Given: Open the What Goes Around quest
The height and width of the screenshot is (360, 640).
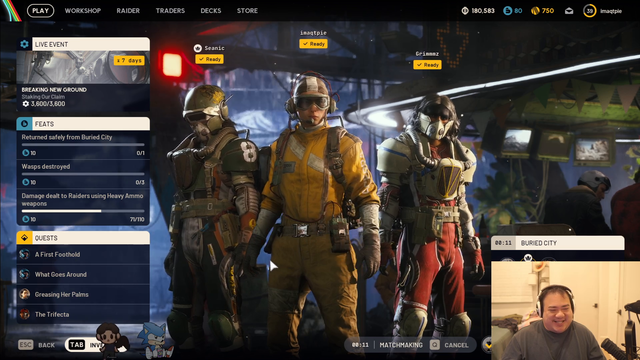Looking at the screenshot, I should pos(83,274).
